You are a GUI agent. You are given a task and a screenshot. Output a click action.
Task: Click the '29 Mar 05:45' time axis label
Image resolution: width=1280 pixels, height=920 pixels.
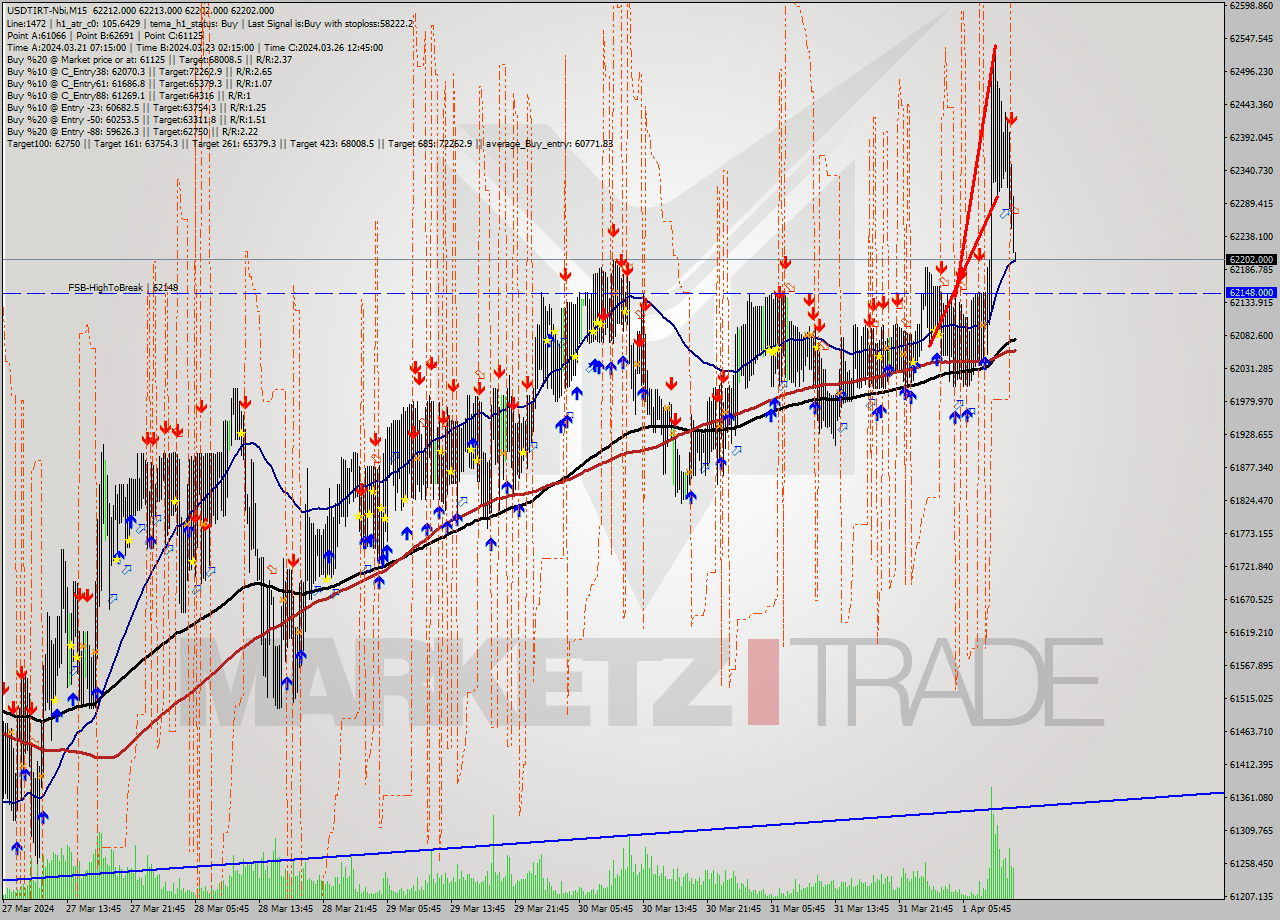point(413,910)
